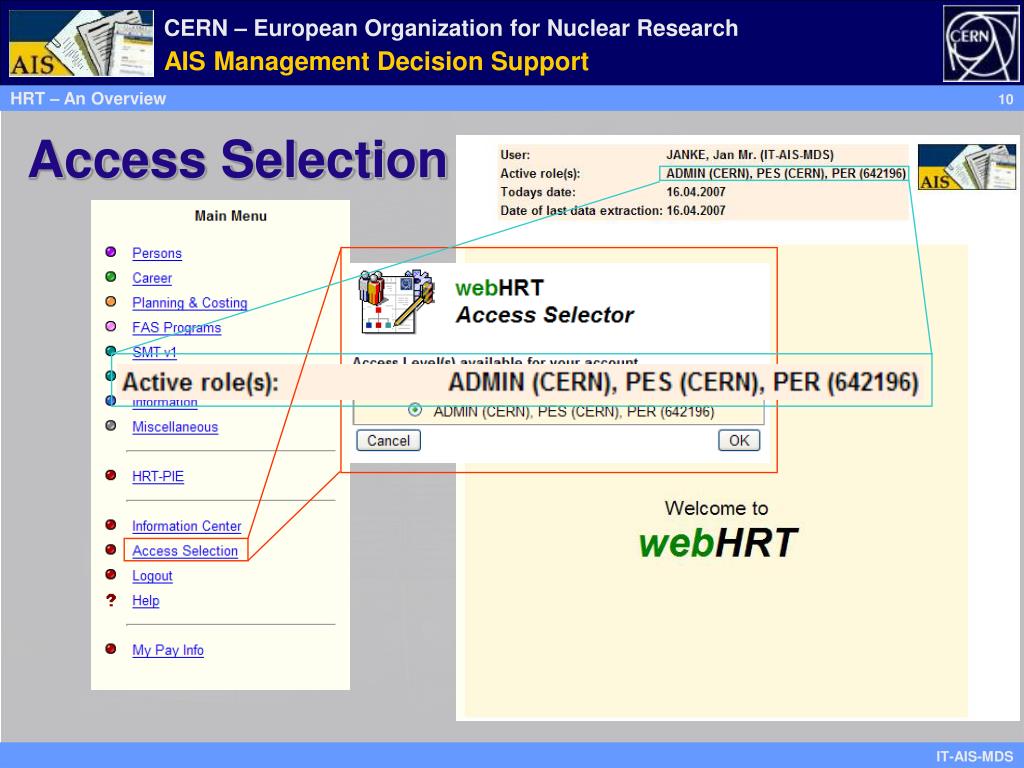The width and height of the screenshot is (1024, 768).
Task: Click the active roles value in header
Action: tap(786, 174)
